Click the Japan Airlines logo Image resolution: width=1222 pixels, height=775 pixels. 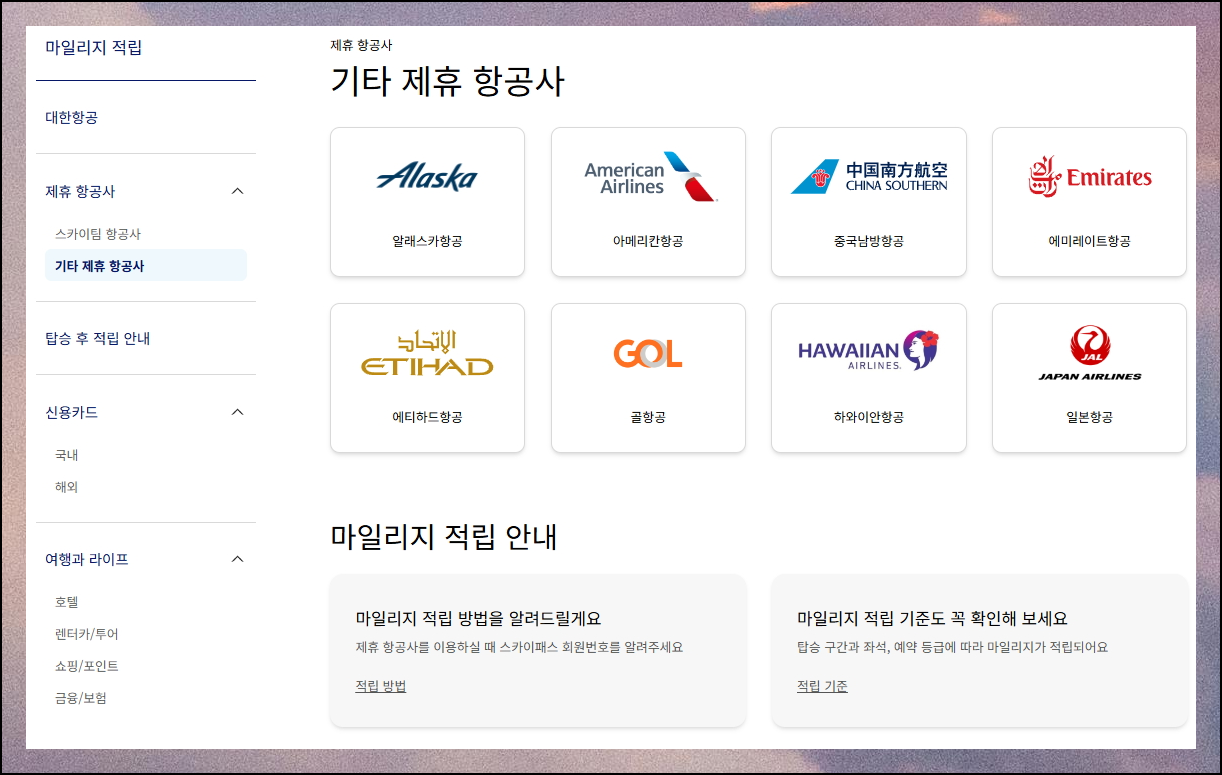pos(1090,353)
